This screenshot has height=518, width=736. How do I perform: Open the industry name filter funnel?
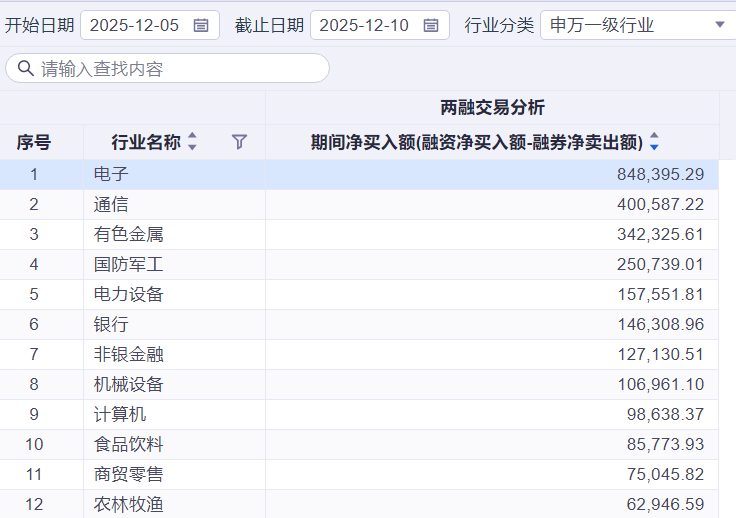239,142
